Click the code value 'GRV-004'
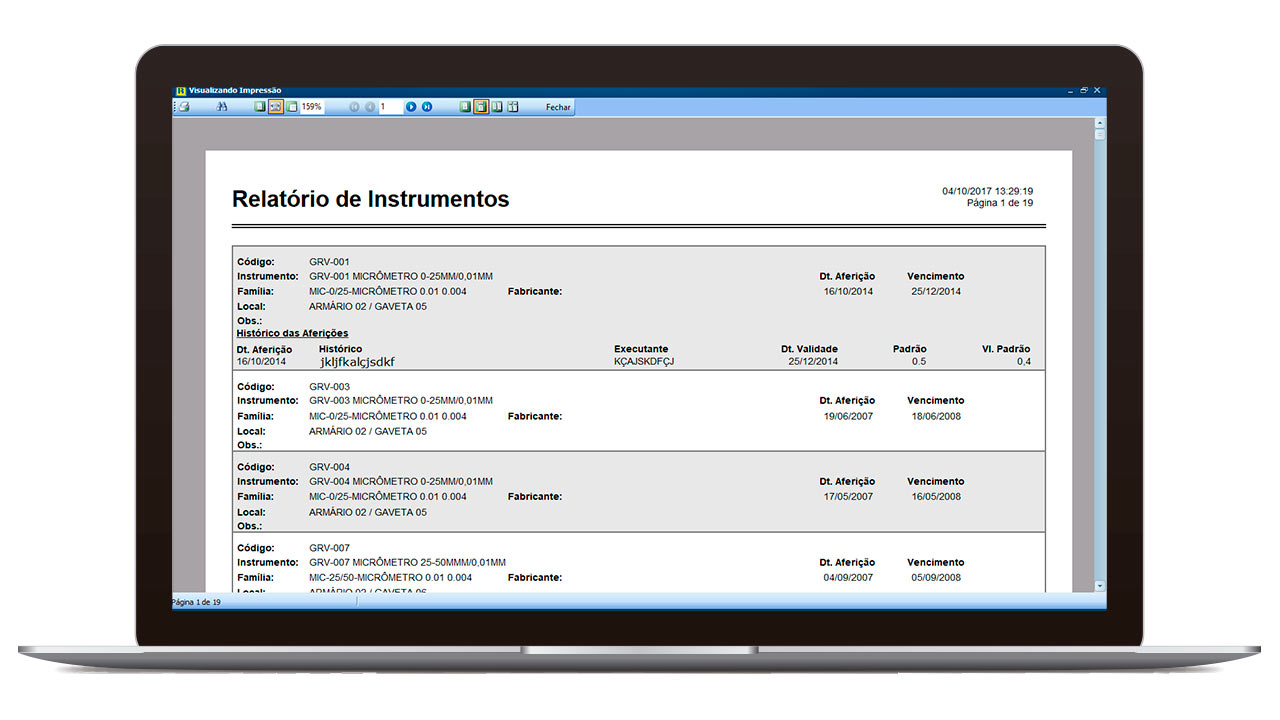The image size is (1280, 720). [329, 467]
